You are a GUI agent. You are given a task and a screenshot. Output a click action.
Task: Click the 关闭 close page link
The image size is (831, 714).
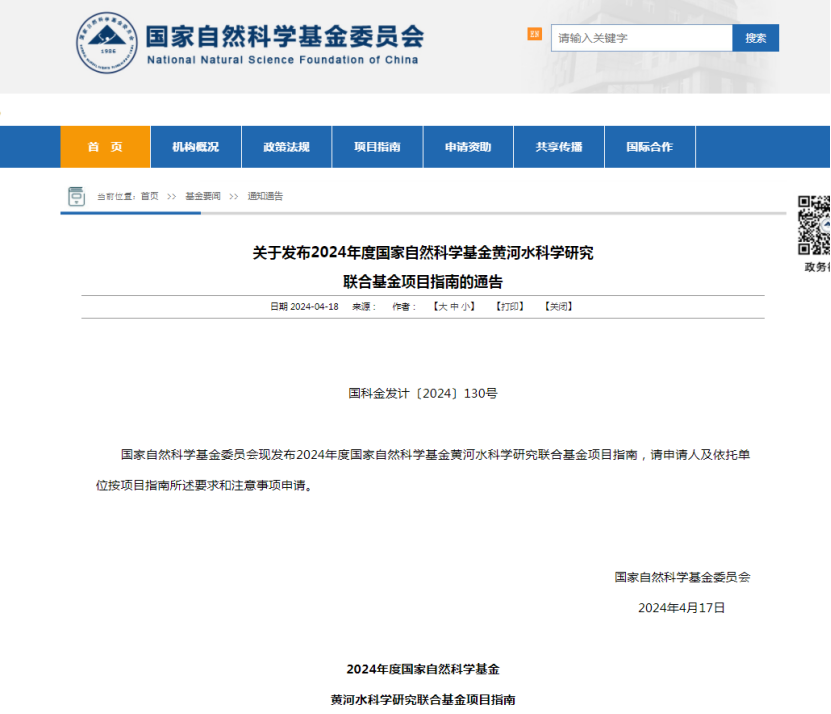pos(558,307)
